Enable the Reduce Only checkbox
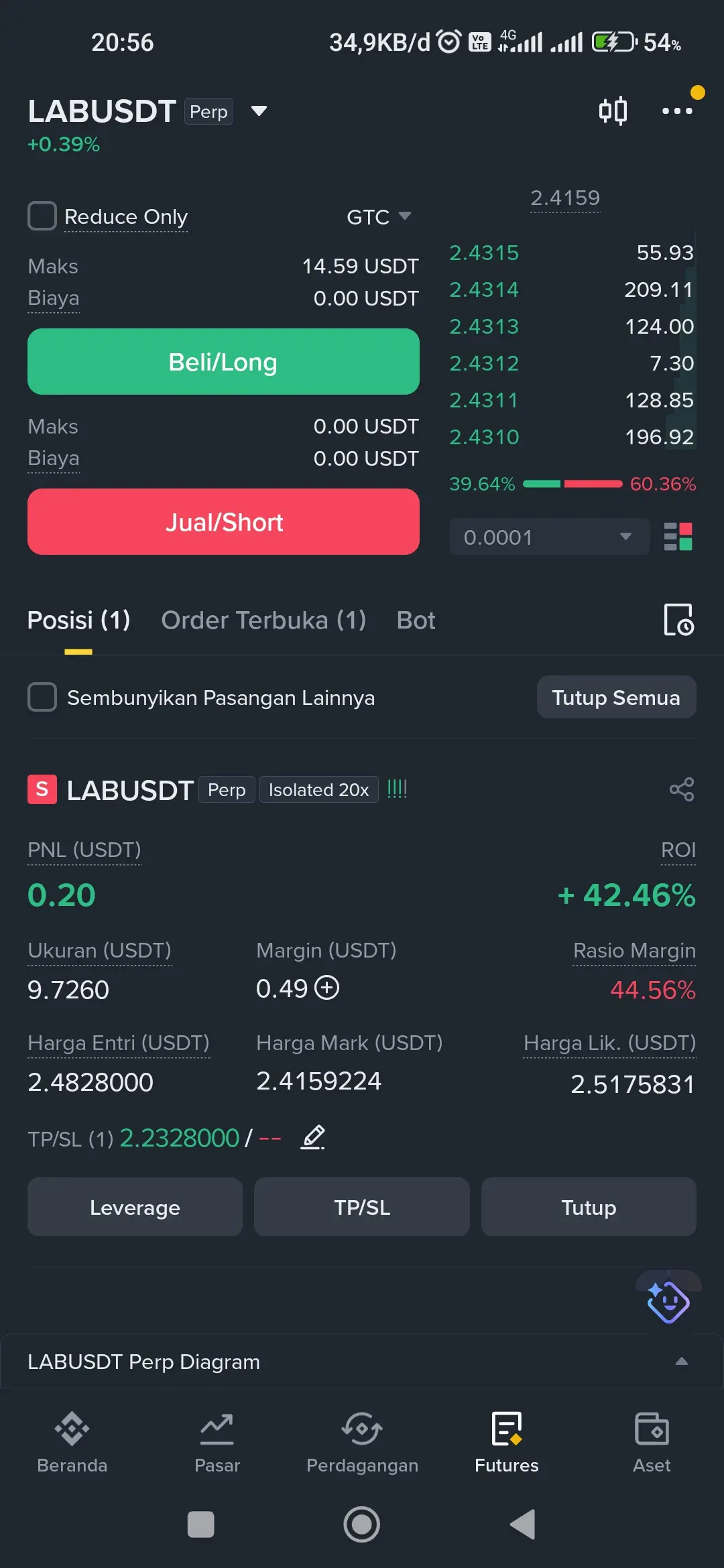 pos(42,216)
